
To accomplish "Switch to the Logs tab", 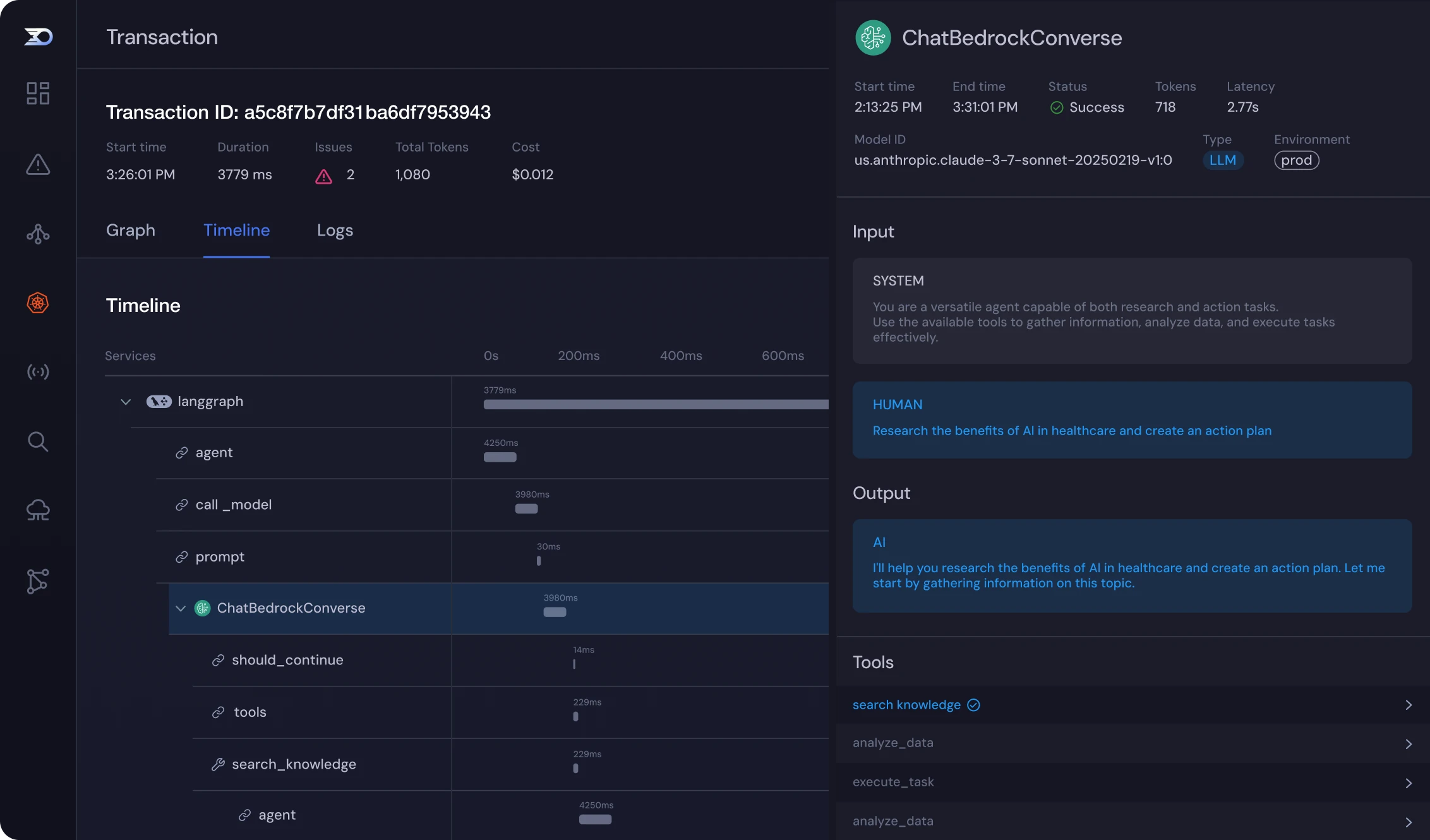I will (x=335, y=231).
